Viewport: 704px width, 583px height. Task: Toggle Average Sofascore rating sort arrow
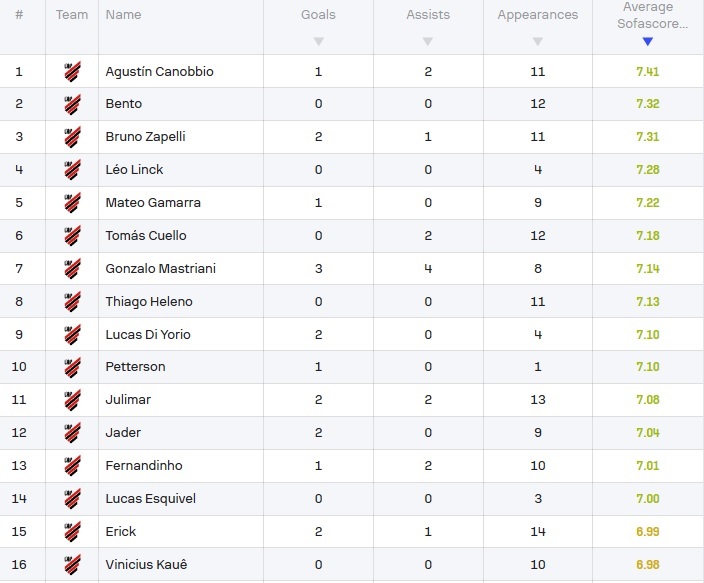(647, 41)
